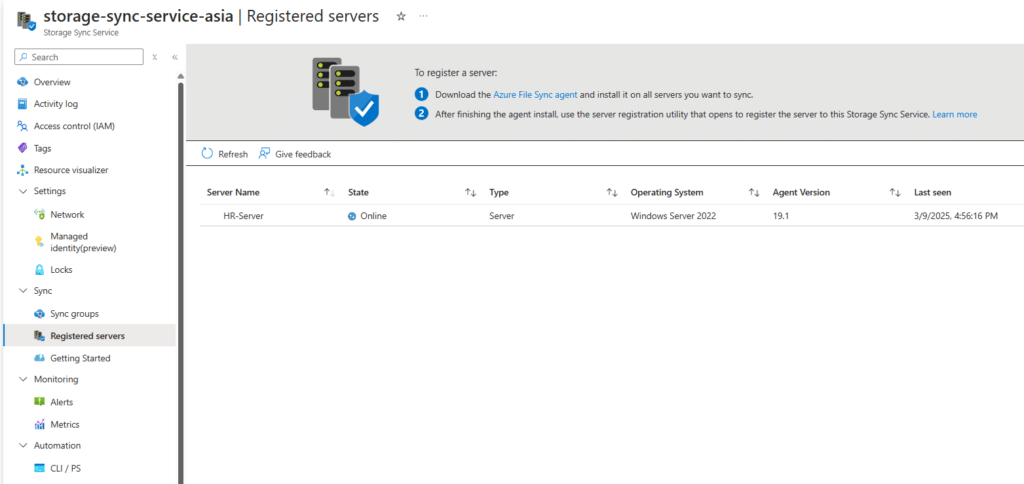Collapse the Settings section

[x=24, y=191]
